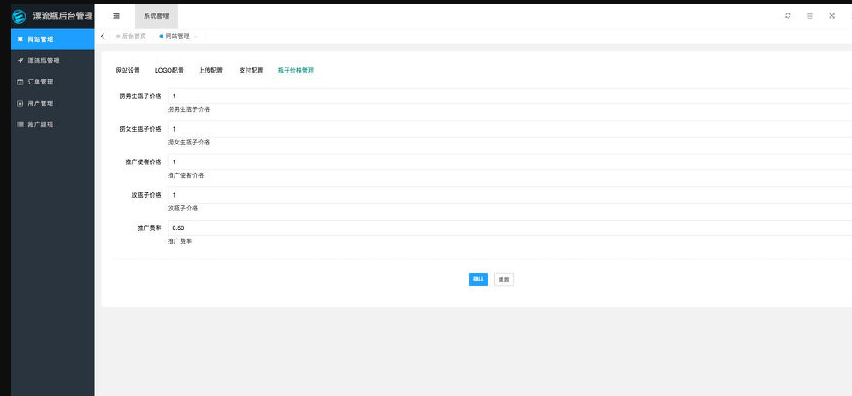Image resolution: width=852 pixels, height=396 pixels.
Task: Click the blue 确认 submit button
Action: [x=478, y=279]
